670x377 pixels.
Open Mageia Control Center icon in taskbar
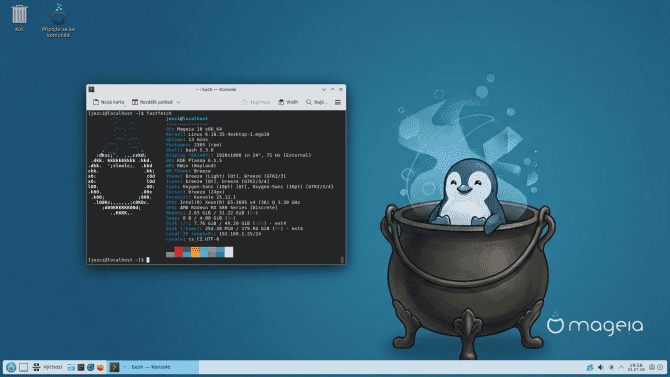(x=91, y=367)
